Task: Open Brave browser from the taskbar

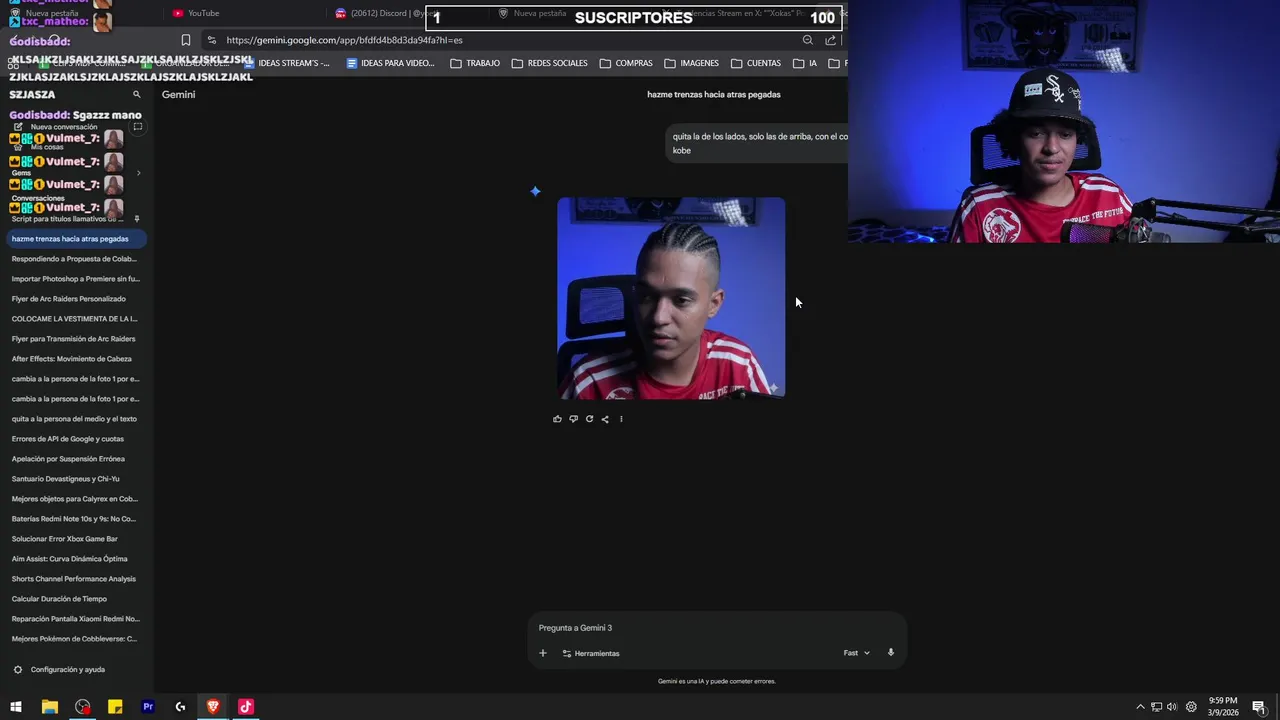Action: point(213,707)
